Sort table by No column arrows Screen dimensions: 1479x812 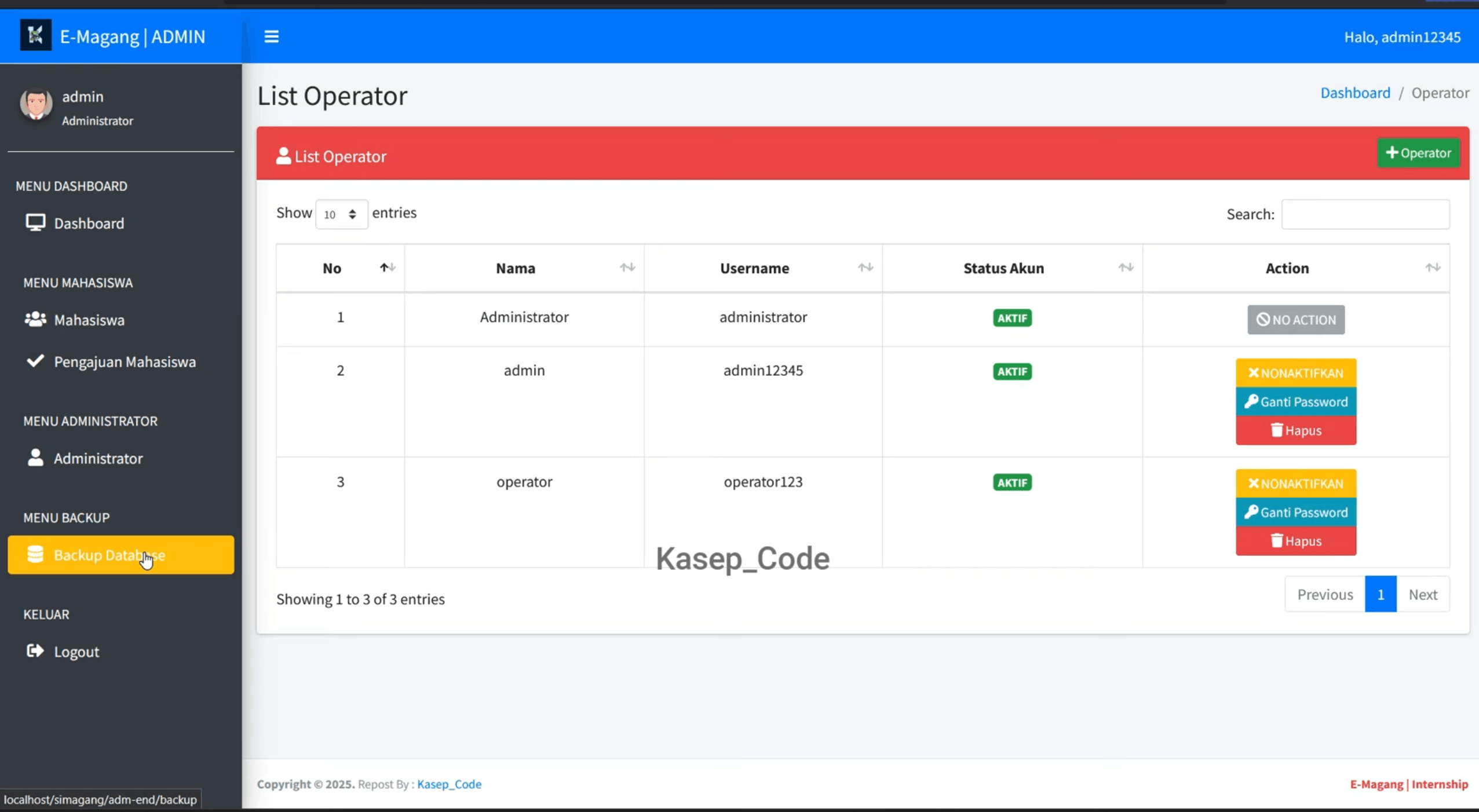click(388, 268)
